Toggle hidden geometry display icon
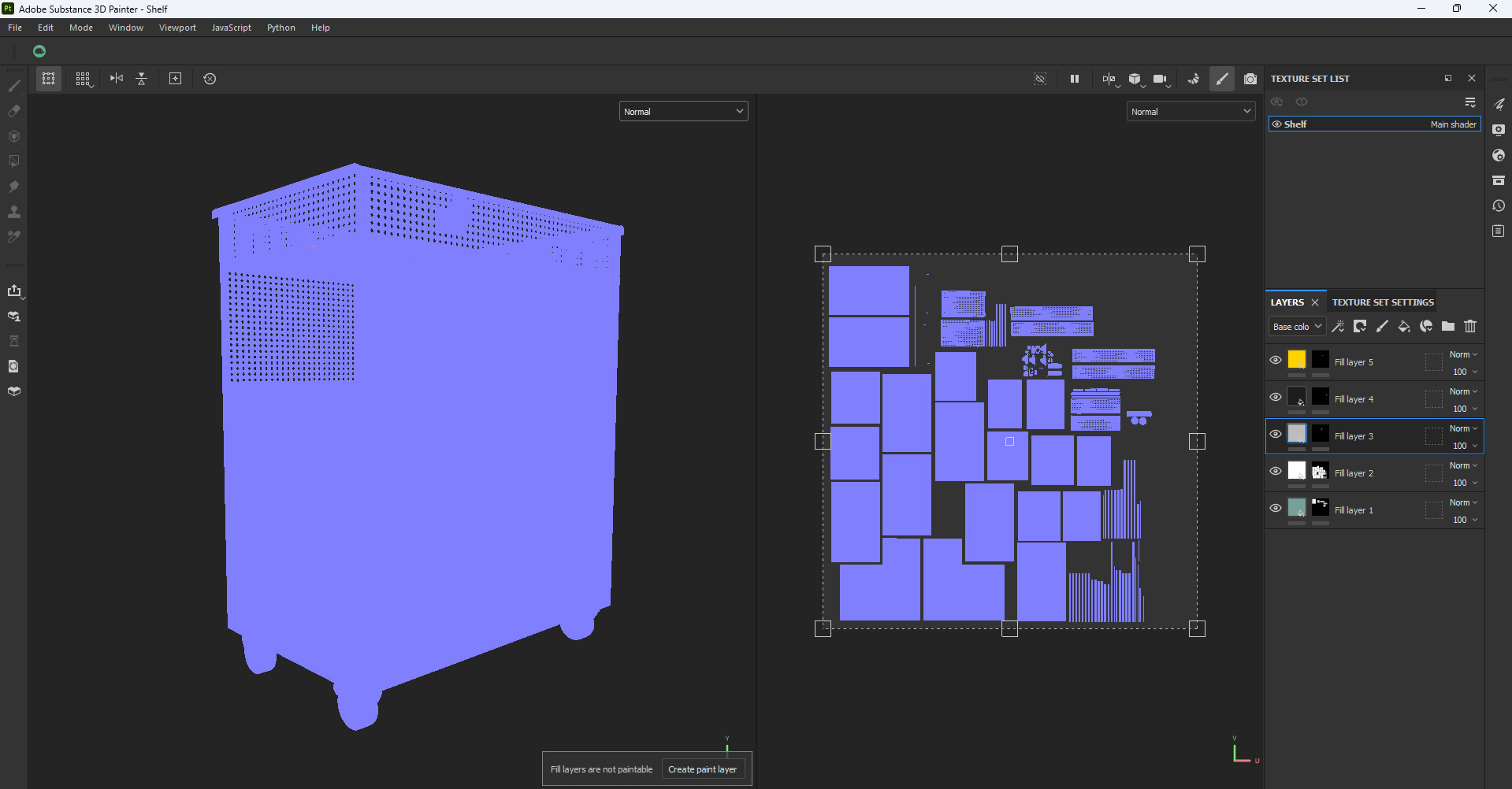 point(1040,79)
